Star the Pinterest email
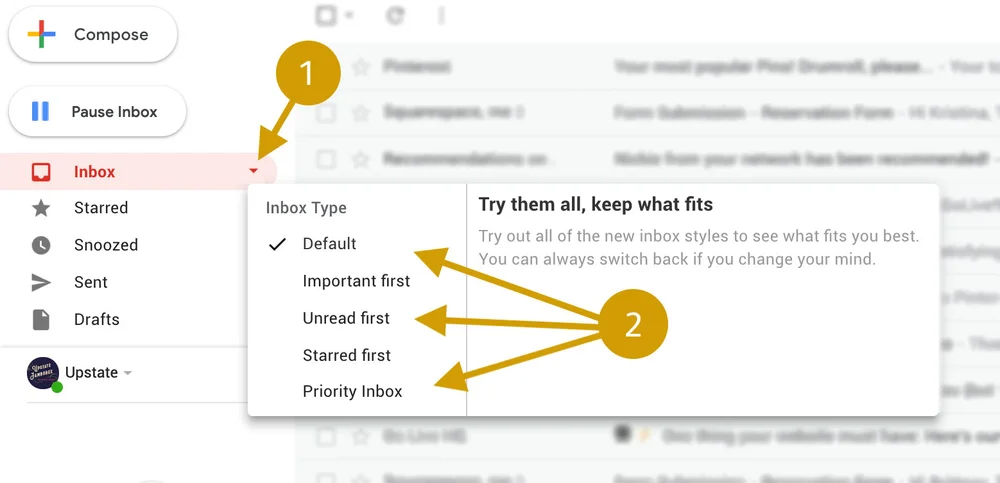This screenshot has height=483, width=1000. click(361, 66)
